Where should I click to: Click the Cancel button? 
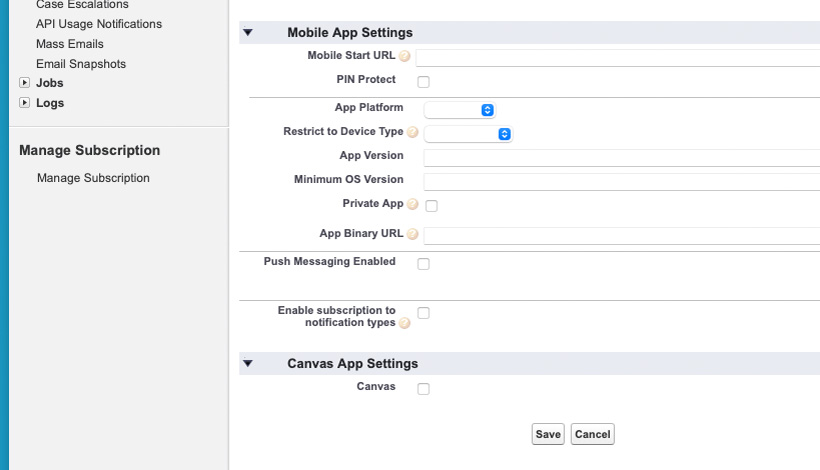pos(593,434)
